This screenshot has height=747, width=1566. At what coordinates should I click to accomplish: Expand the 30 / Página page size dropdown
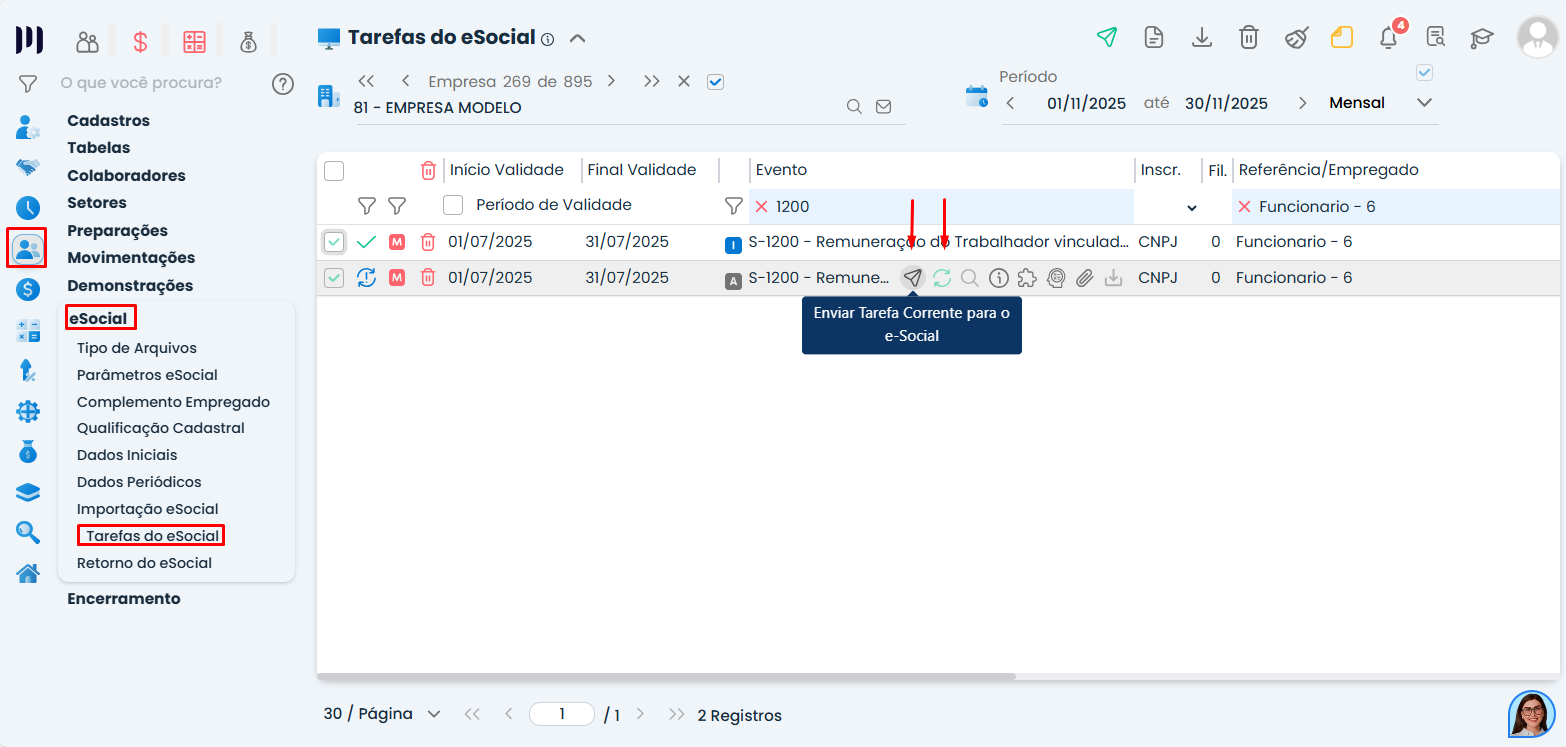433,715
